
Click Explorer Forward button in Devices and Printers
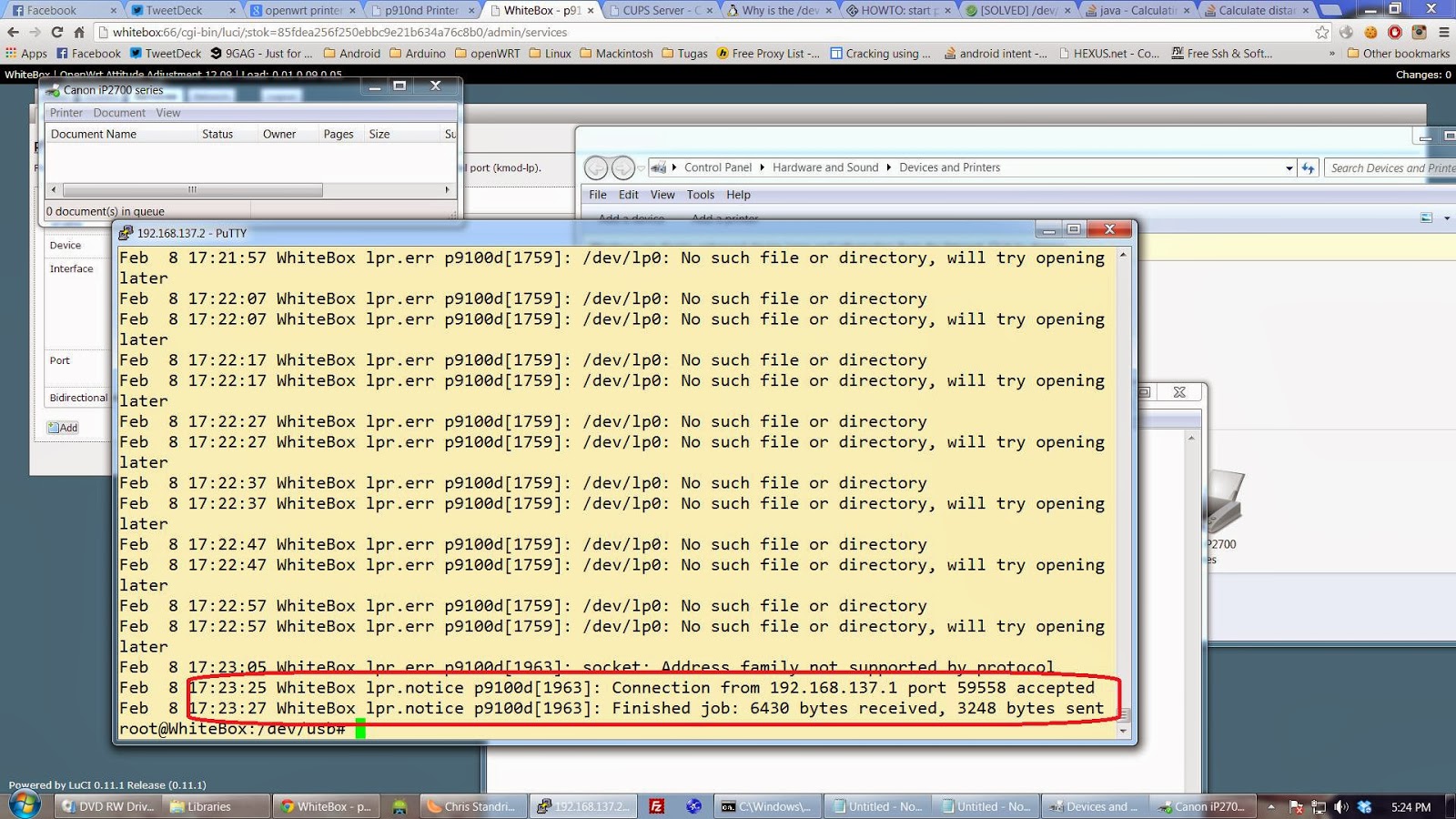coord(623,167)
